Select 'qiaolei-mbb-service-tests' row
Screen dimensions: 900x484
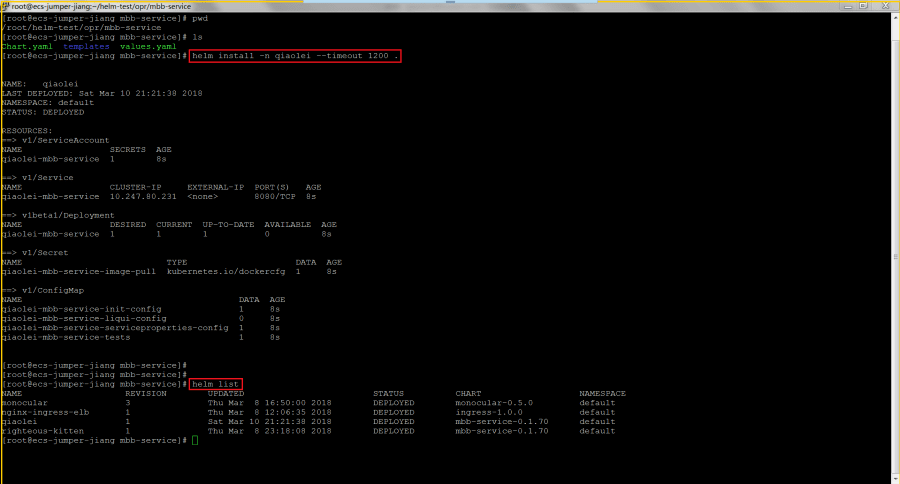141,337
